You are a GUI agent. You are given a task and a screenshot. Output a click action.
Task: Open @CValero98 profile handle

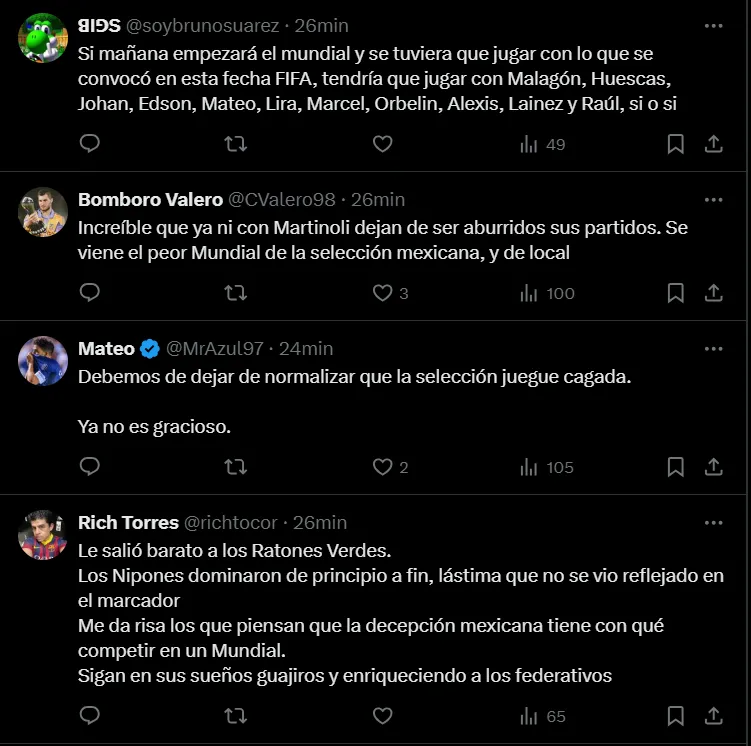coord(282,199)
